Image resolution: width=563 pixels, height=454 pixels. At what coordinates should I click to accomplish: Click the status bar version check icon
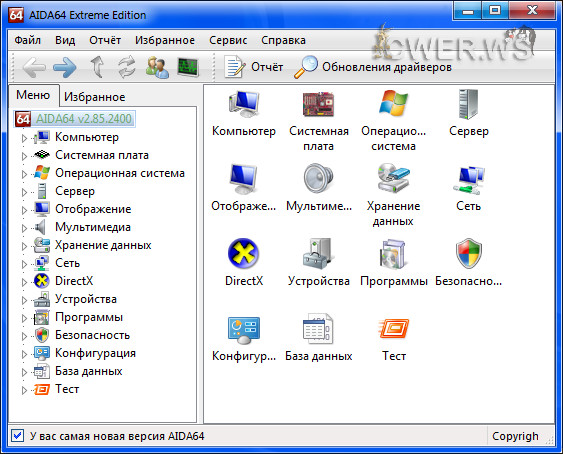click(17, 436)
